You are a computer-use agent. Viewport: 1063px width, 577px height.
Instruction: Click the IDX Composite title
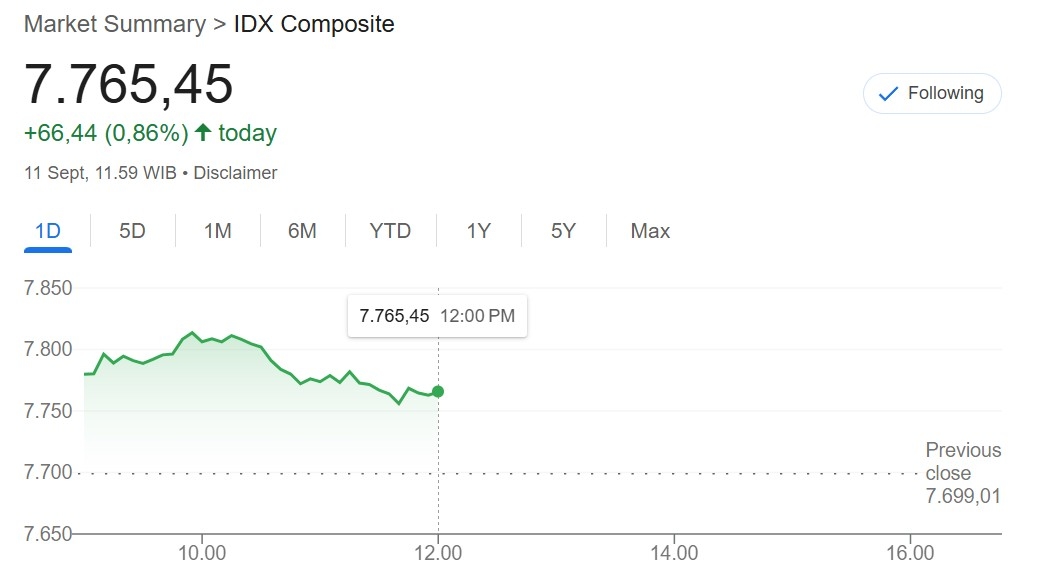[314, 24]
